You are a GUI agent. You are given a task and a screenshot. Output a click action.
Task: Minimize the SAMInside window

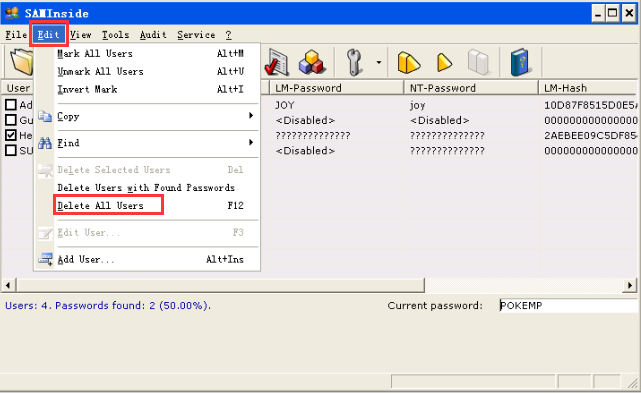[598, 13]
